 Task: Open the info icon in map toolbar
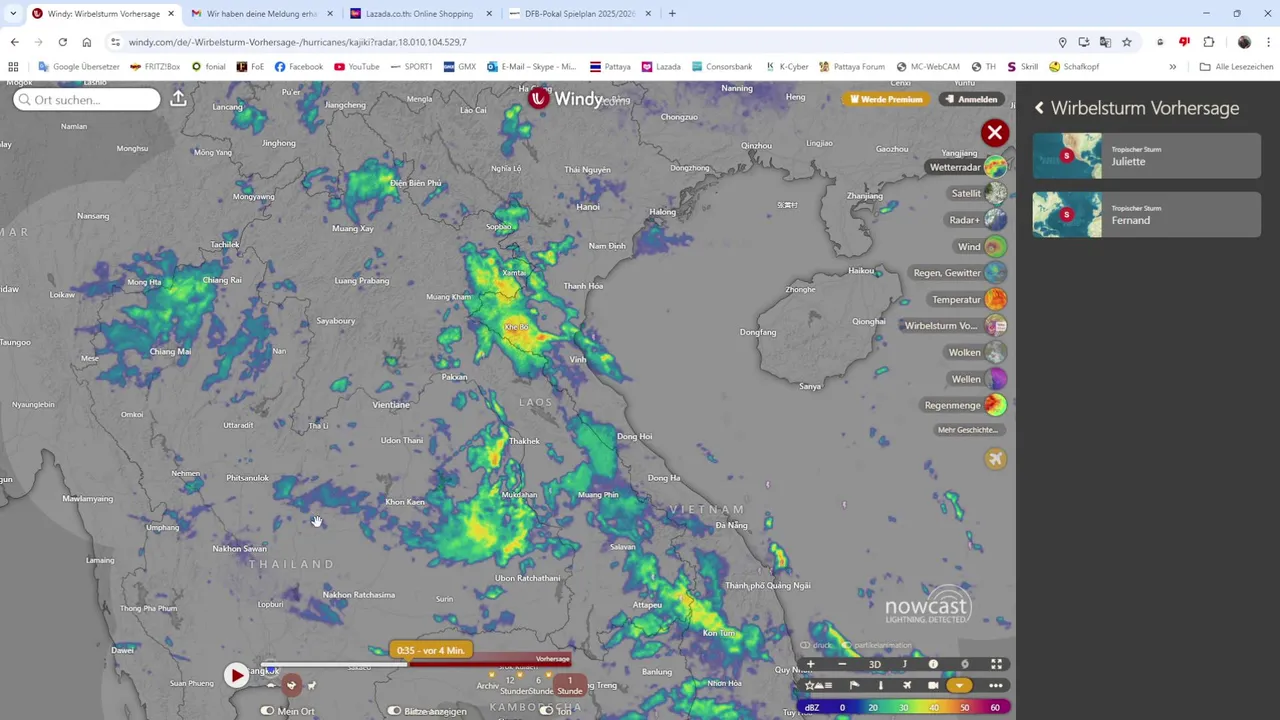pos(933,664)
